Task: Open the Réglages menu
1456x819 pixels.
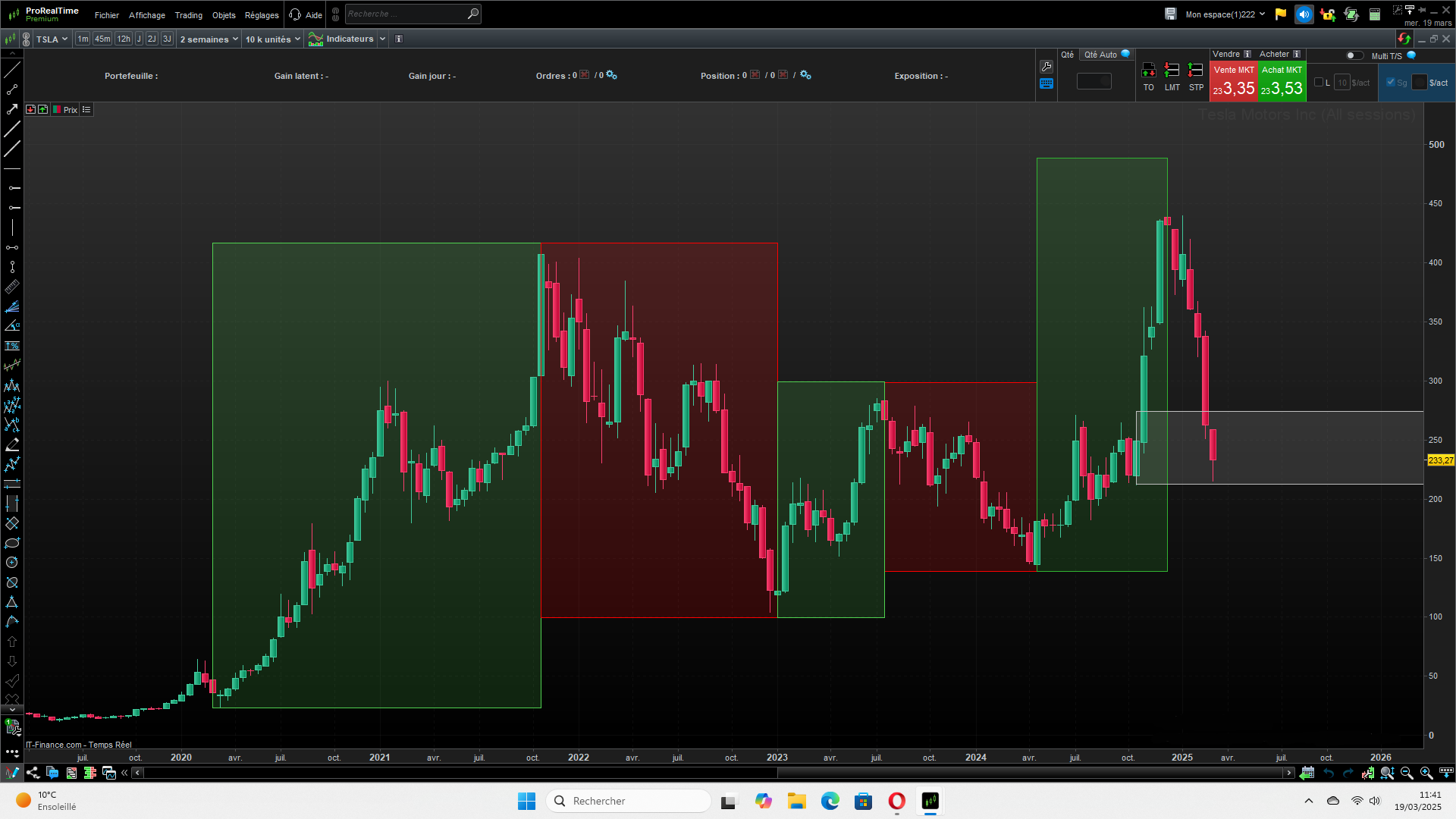Action: [262, 15]
